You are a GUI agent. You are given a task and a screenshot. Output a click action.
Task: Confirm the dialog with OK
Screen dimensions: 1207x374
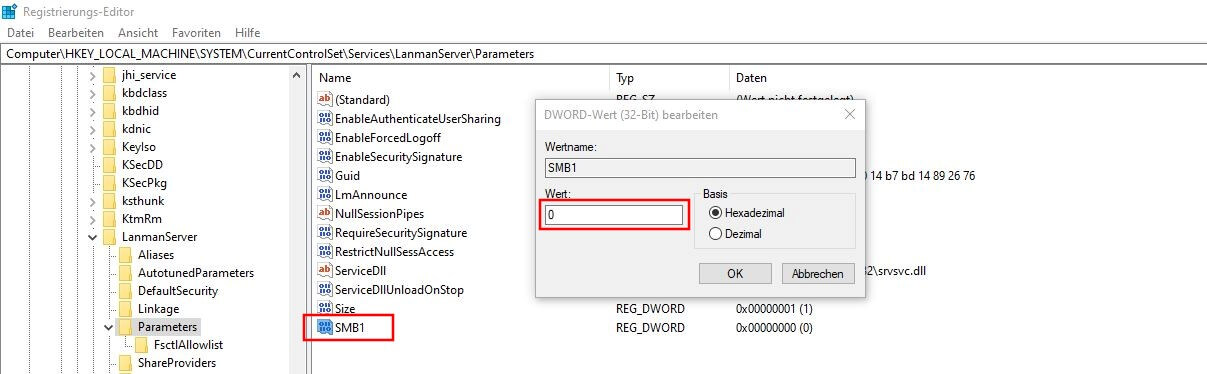(735, 273)
